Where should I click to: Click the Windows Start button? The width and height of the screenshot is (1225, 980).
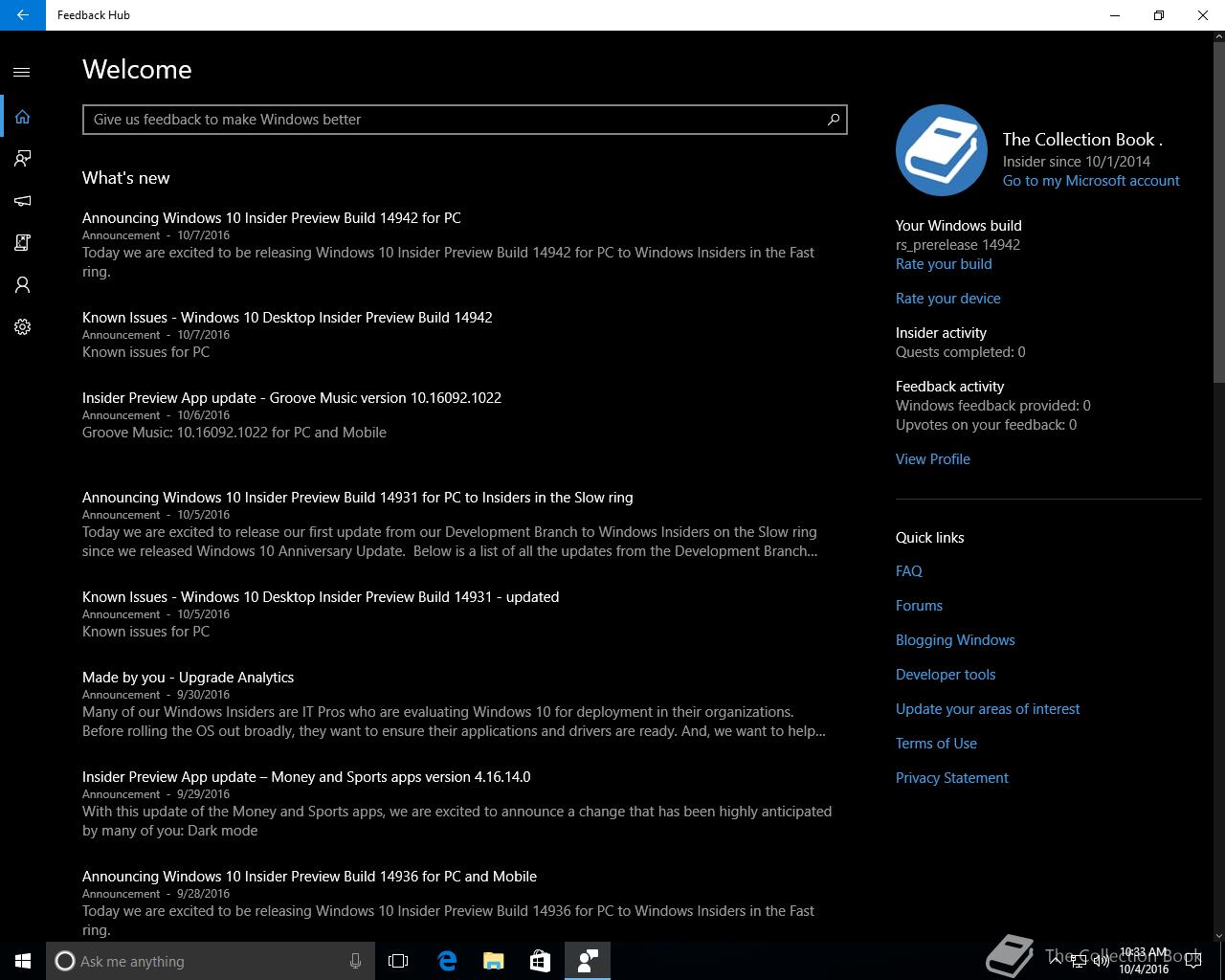coord(23,961)
